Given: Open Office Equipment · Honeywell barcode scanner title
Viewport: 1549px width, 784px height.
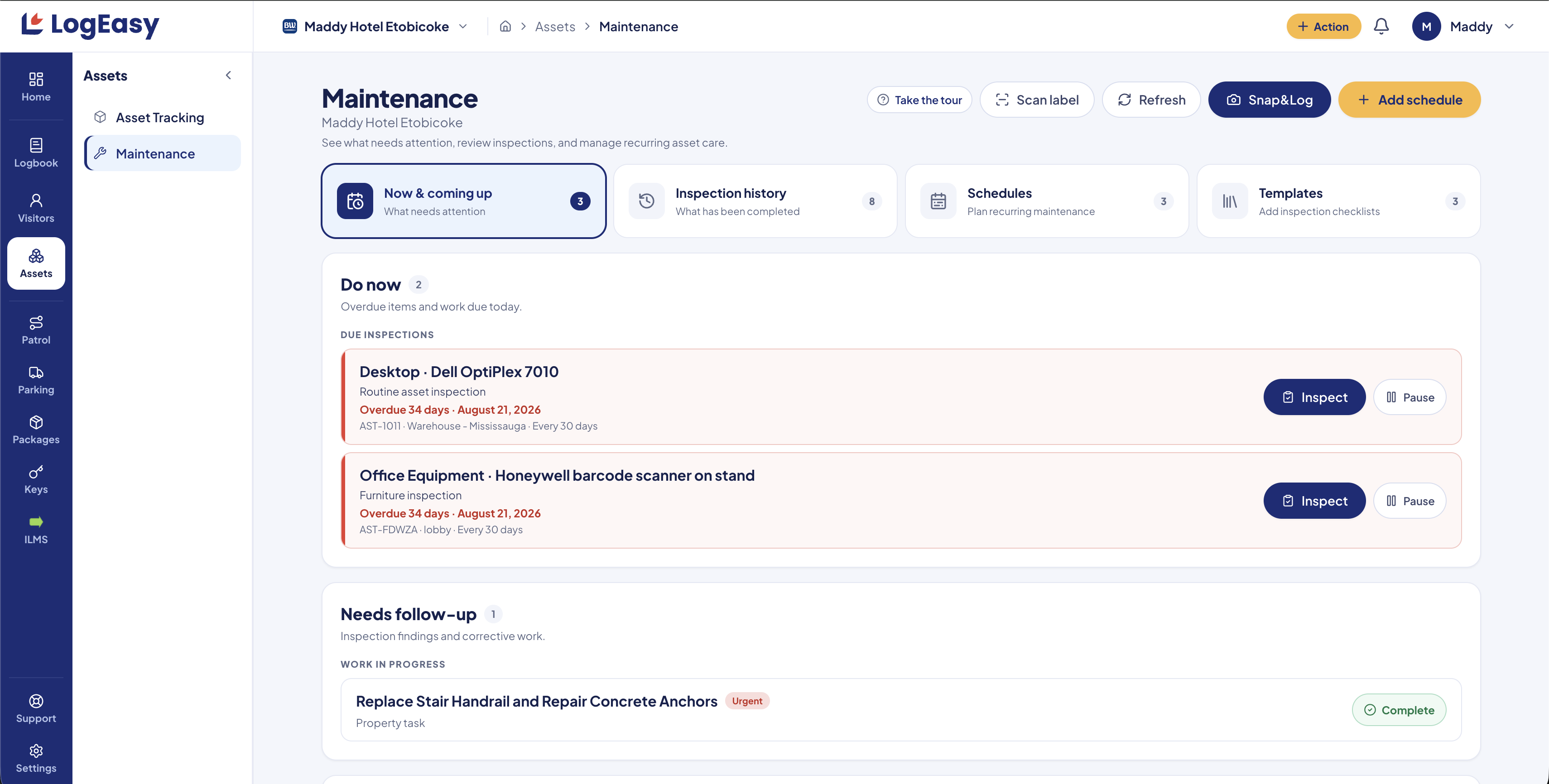Looking at the screenshot, I should pos(557,476).
